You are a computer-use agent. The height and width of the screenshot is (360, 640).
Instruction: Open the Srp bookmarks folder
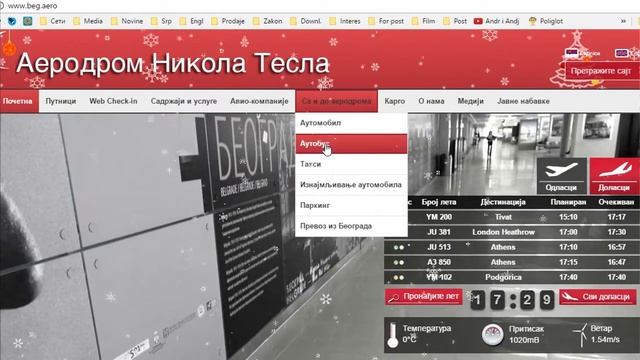coord(161,21)
